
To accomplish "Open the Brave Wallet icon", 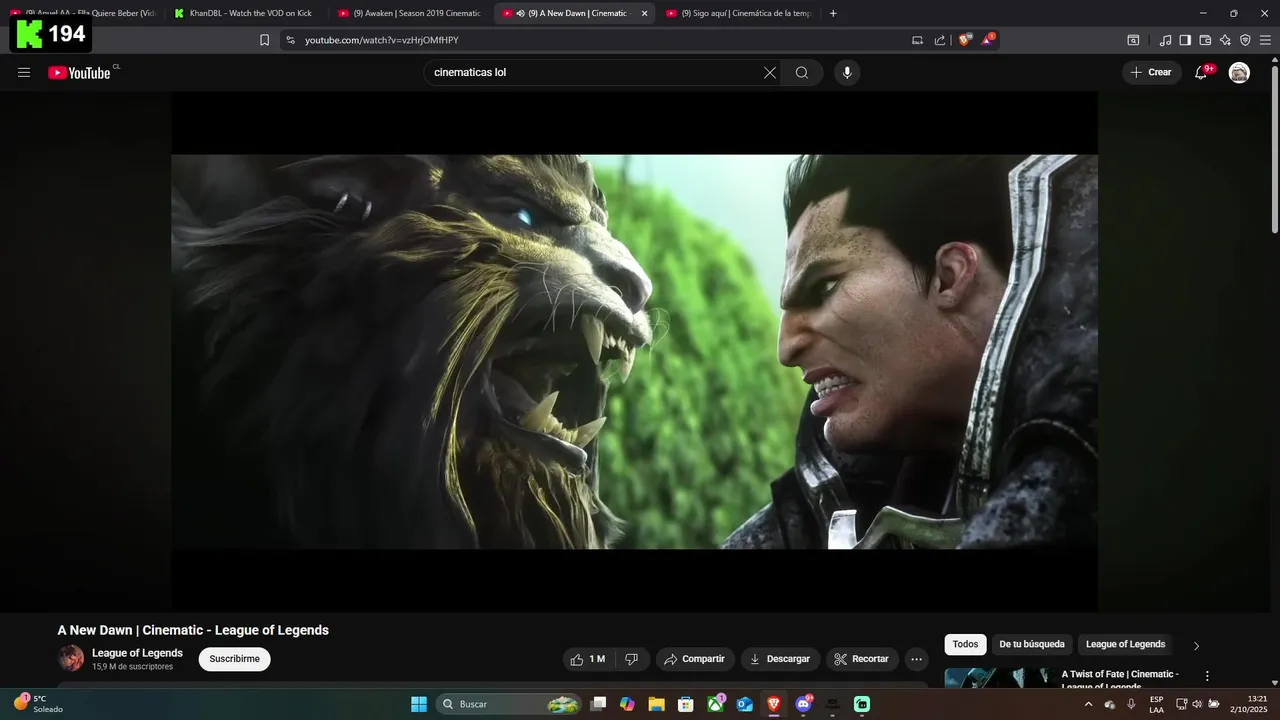I will click(1205, 40).
